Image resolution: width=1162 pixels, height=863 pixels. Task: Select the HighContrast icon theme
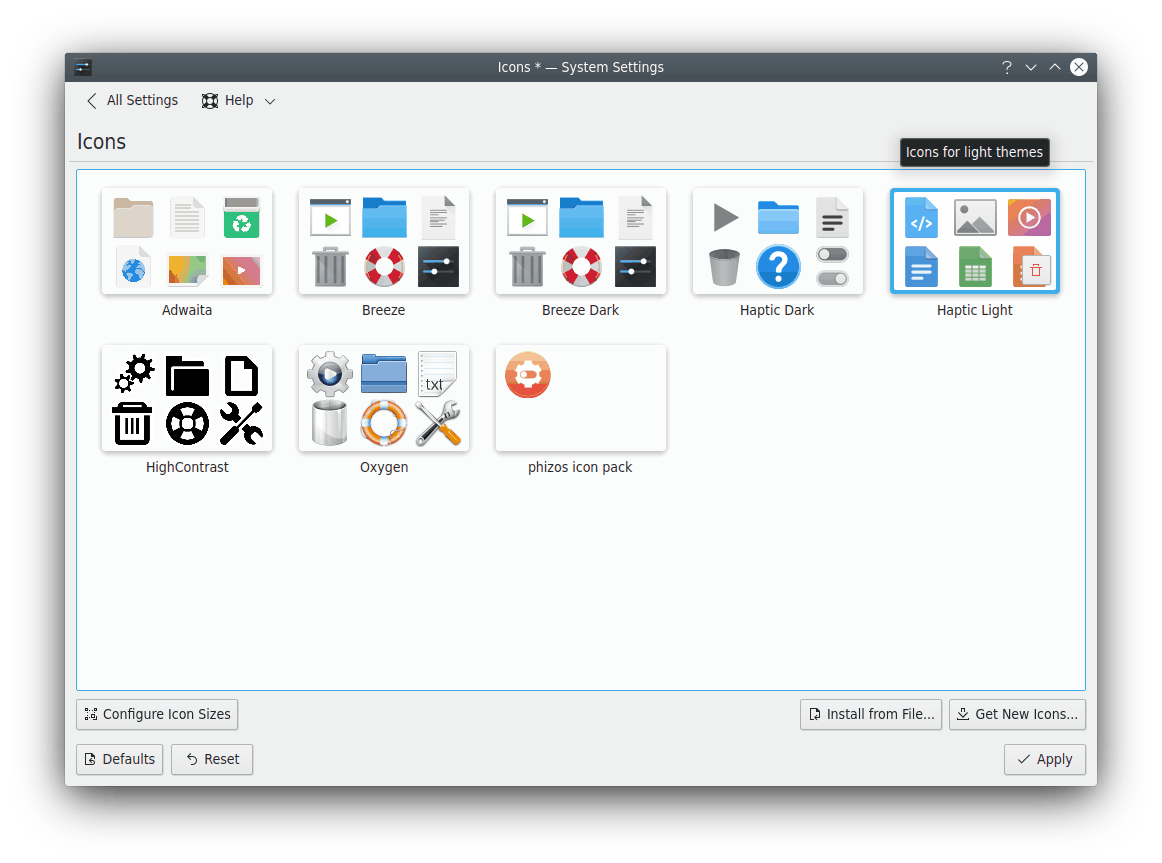coord(187,398)
